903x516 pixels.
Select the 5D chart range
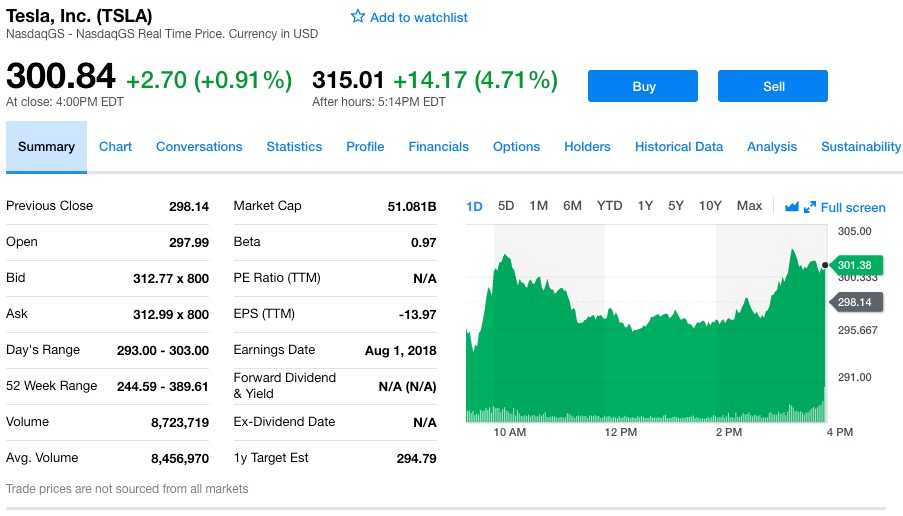point(506,206)
